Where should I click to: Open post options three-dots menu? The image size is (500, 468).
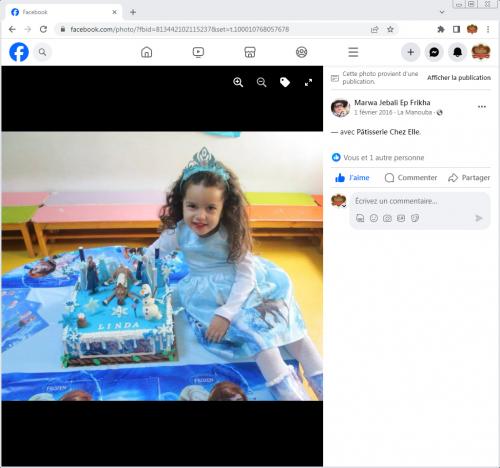click(482, 107)
